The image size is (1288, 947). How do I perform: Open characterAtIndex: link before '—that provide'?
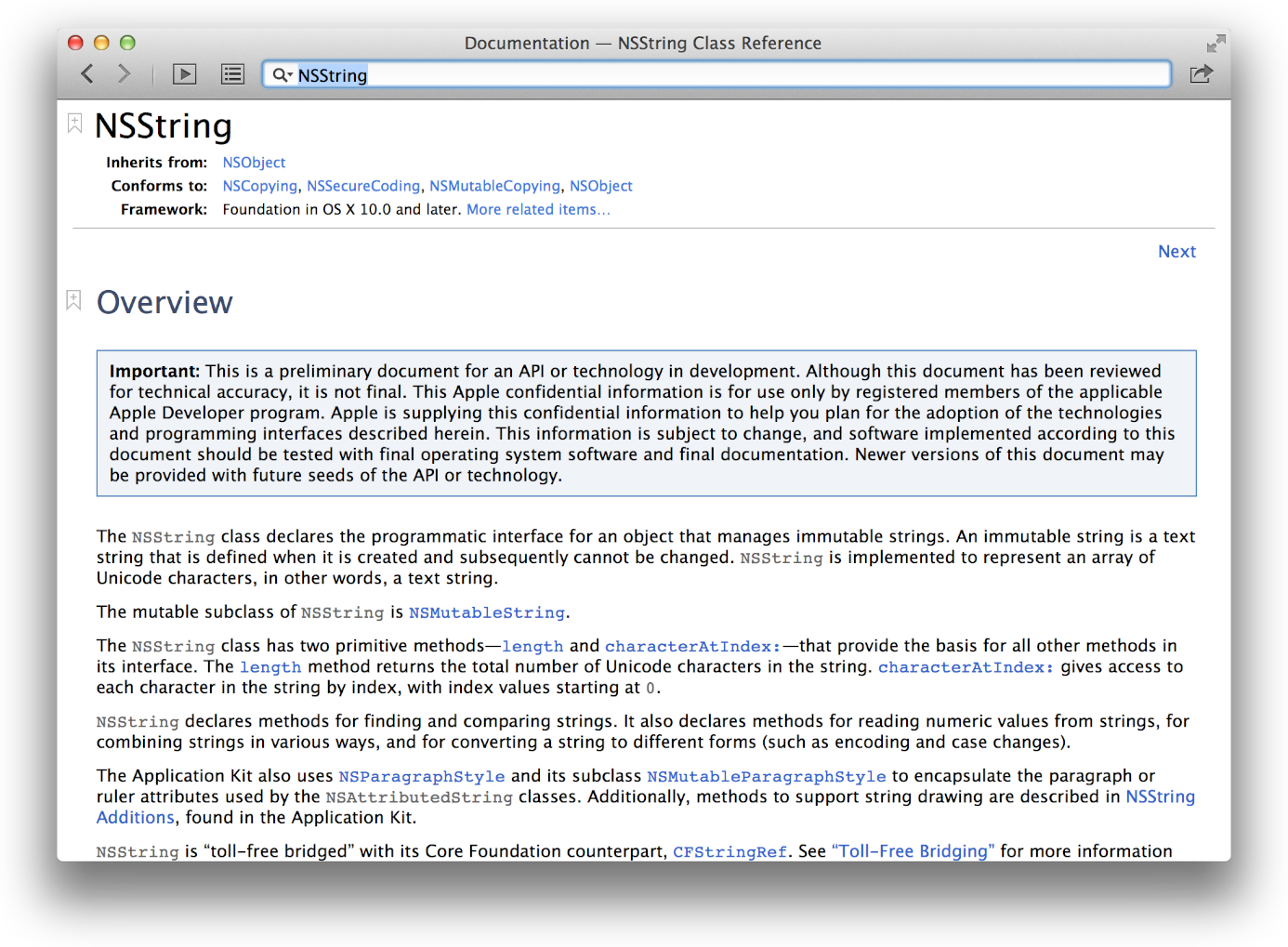coord(693,646)
